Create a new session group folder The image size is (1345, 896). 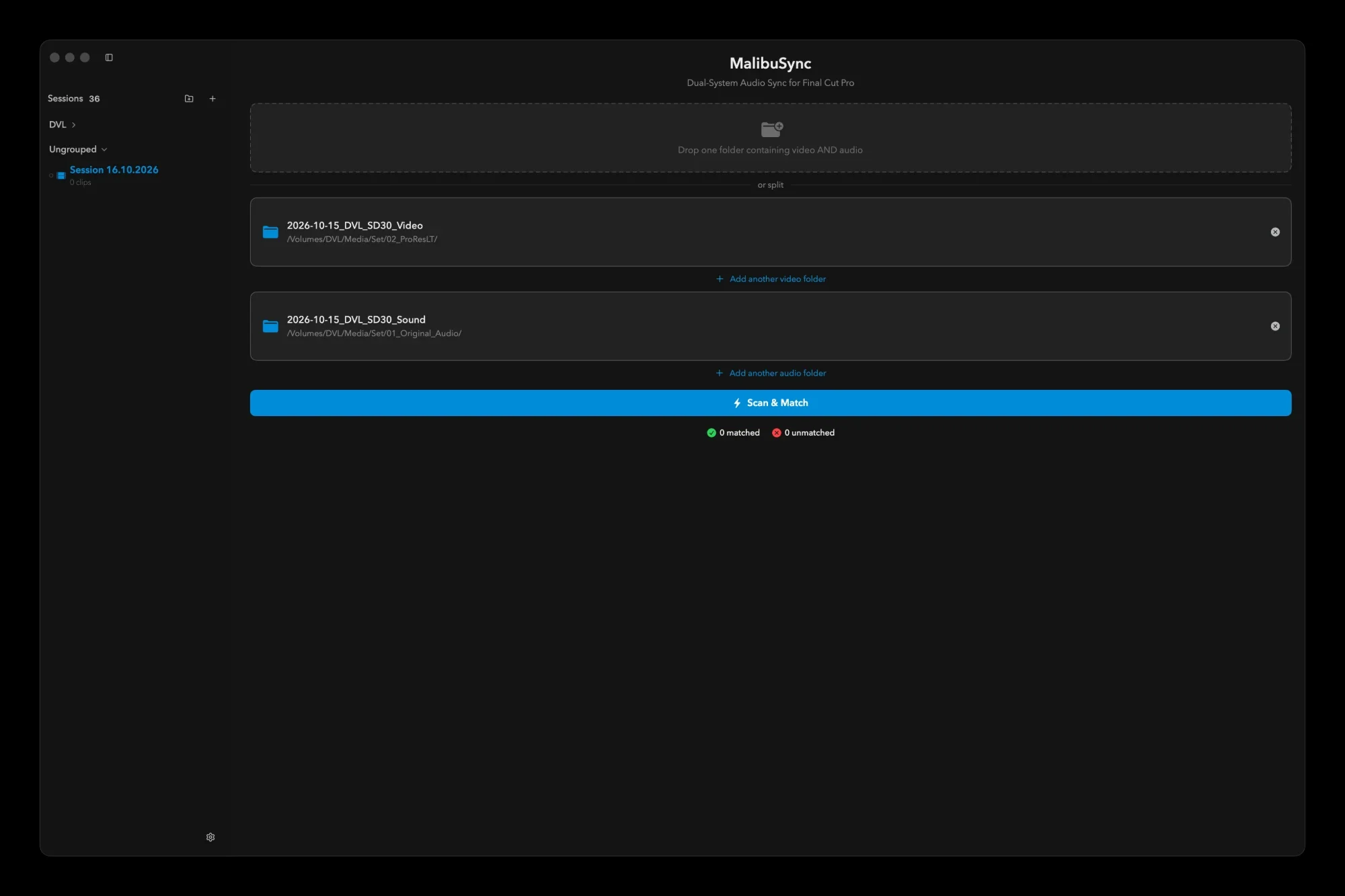point(189,99)
